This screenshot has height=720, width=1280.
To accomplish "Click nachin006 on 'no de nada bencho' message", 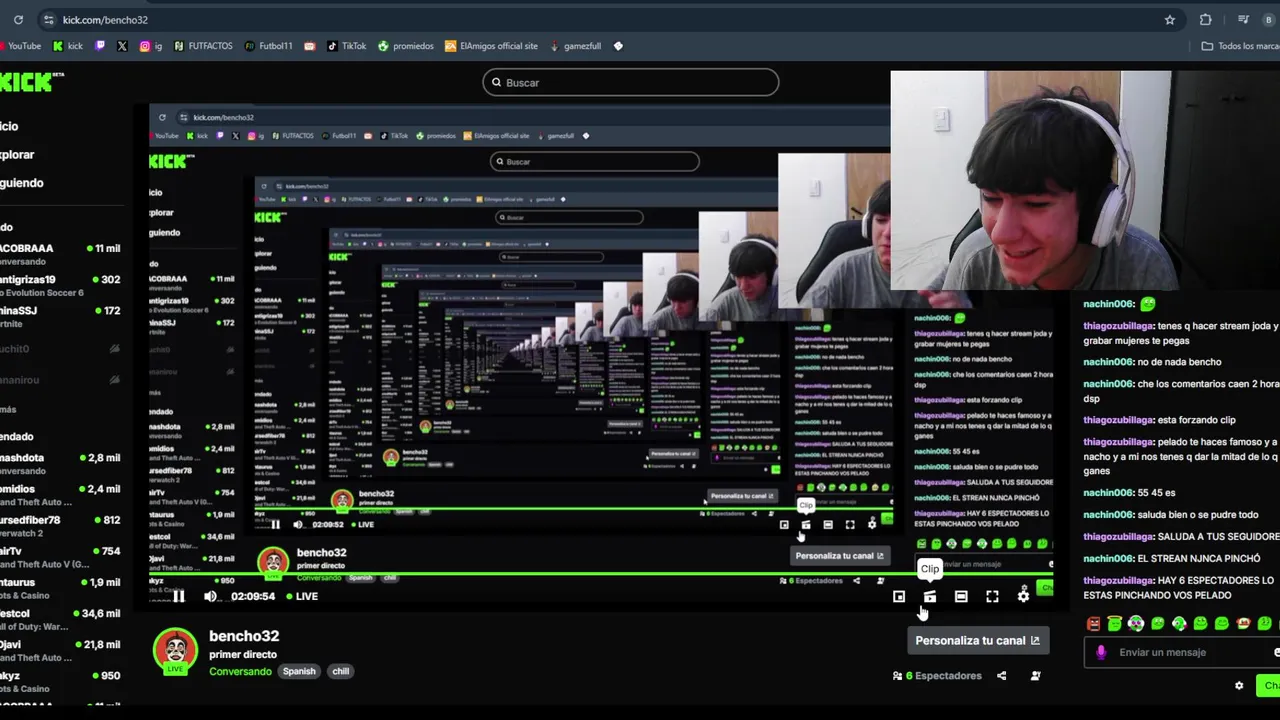I will tap(1108, 362).
